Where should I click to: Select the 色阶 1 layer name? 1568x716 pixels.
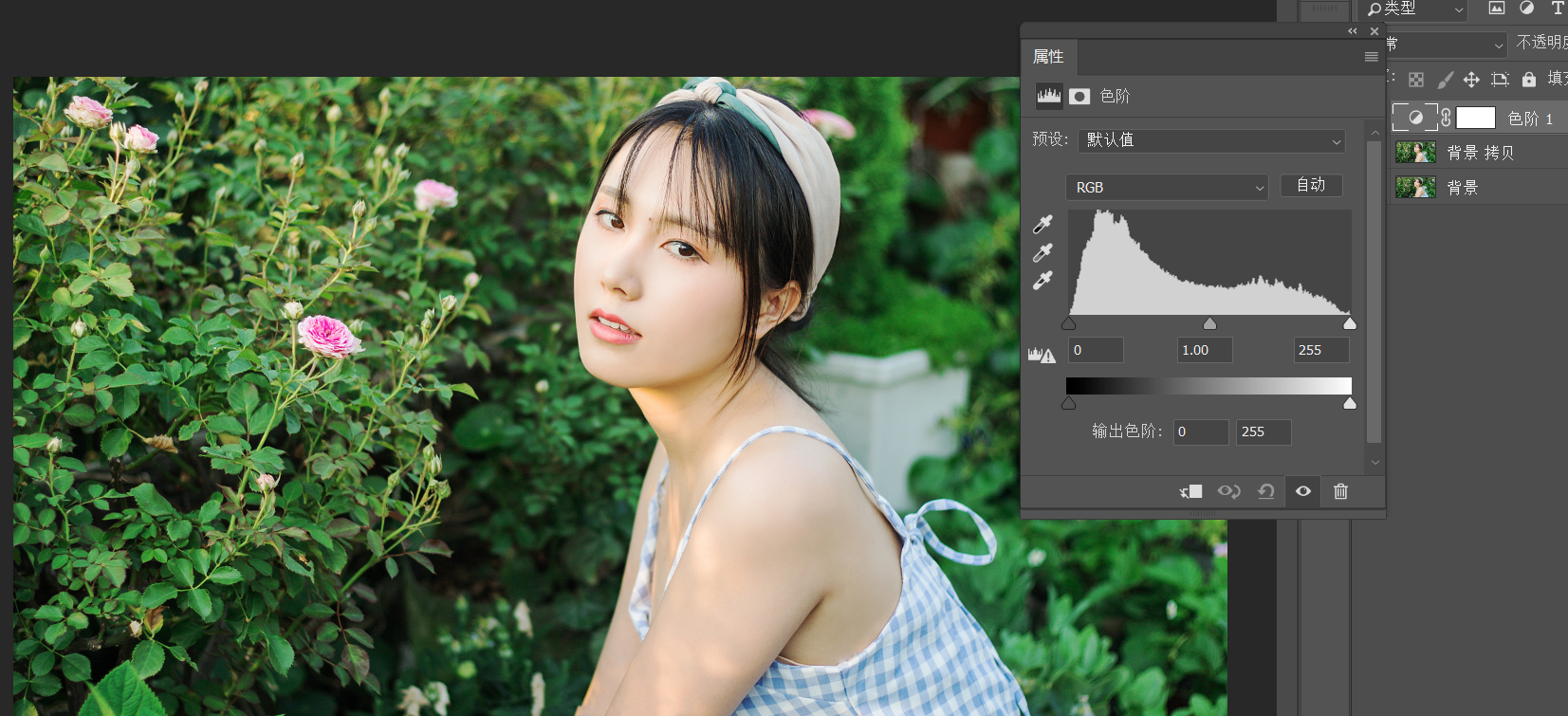pyautogui.click(x=1530, y=119)
